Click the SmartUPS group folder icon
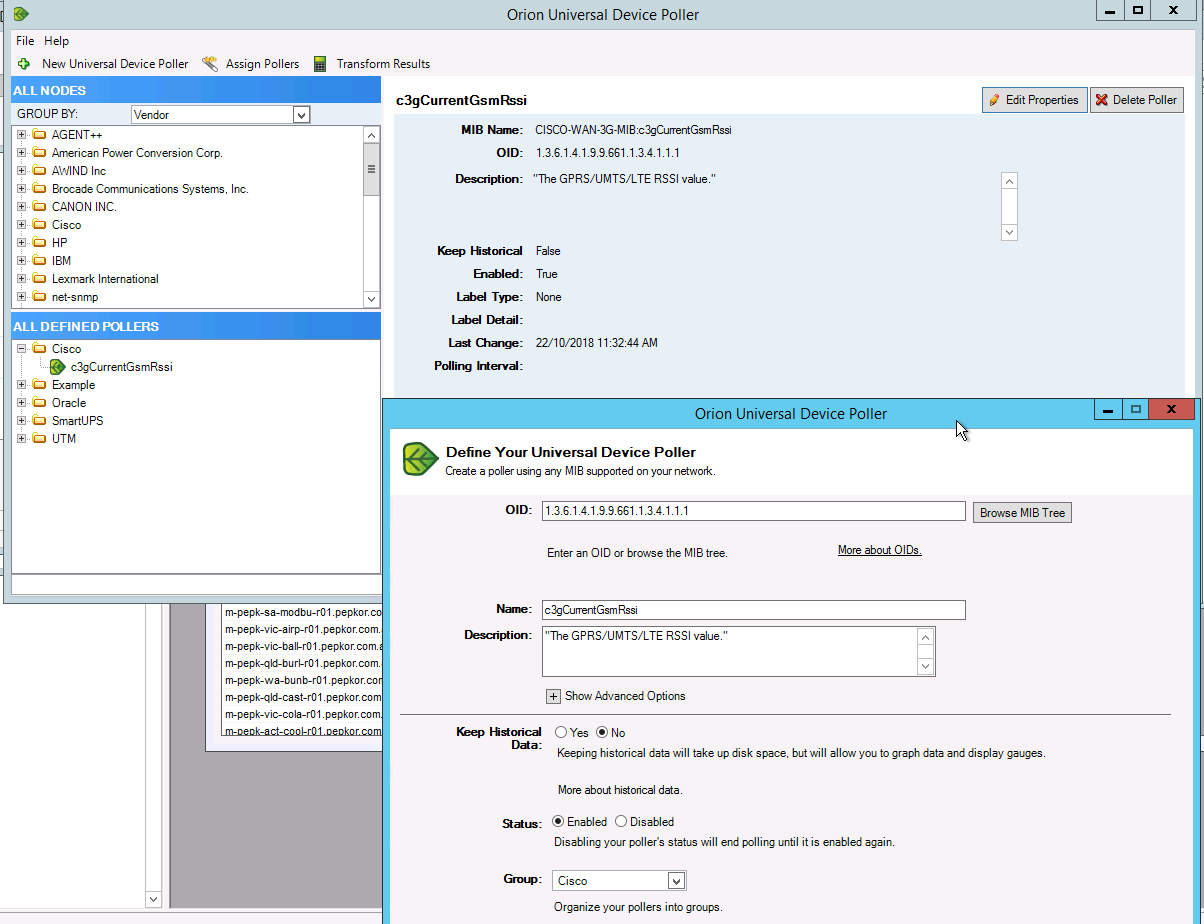Viewport: 1204px width, 924px height. tap(39, 421)
